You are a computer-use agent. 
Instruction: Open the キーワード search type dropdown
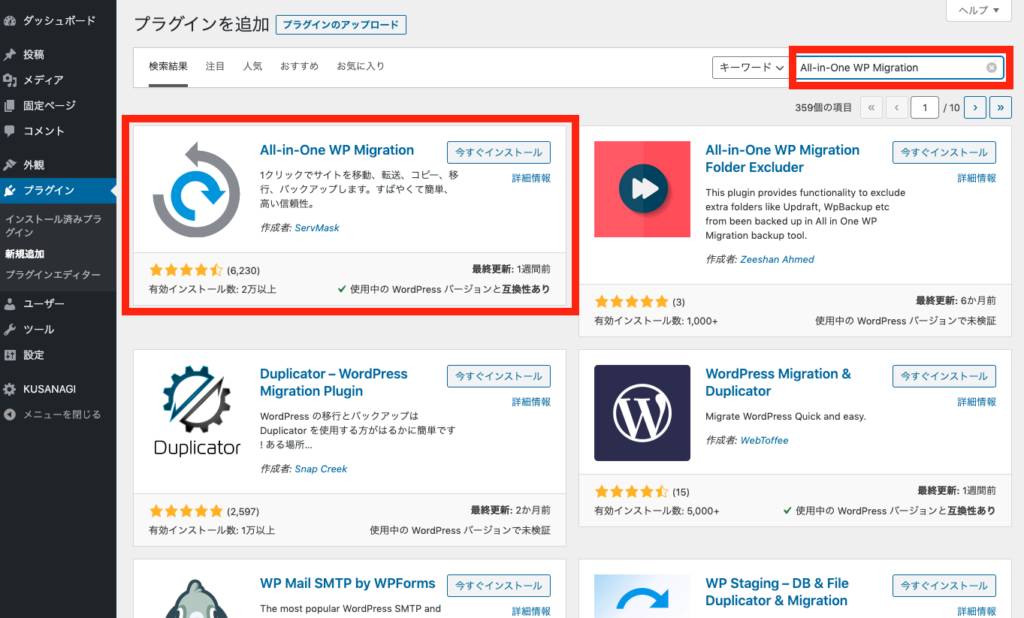click(x=752, y=67)
